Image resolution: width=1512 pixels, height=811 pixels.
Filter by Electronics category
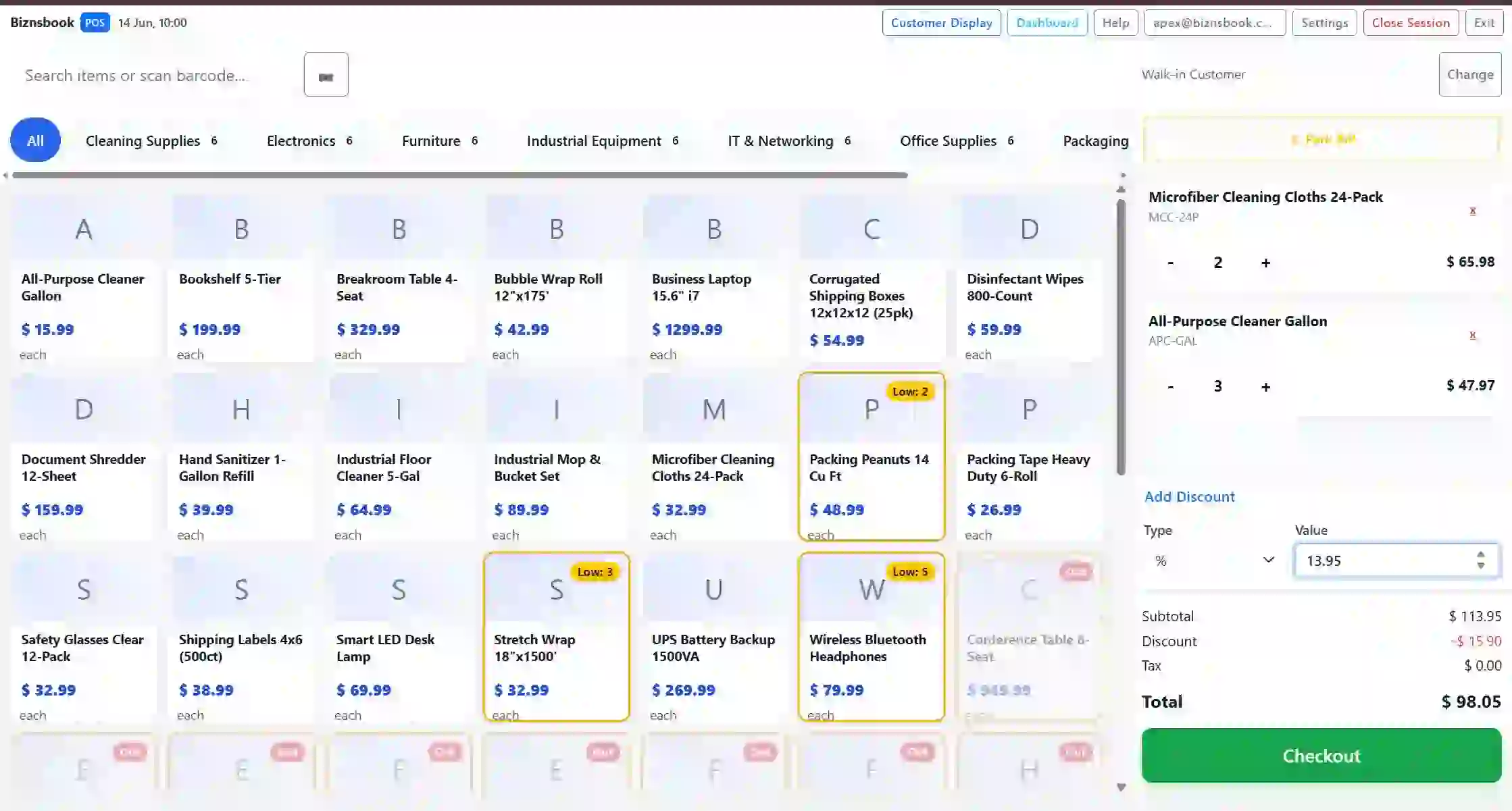[x=309, y=140]
